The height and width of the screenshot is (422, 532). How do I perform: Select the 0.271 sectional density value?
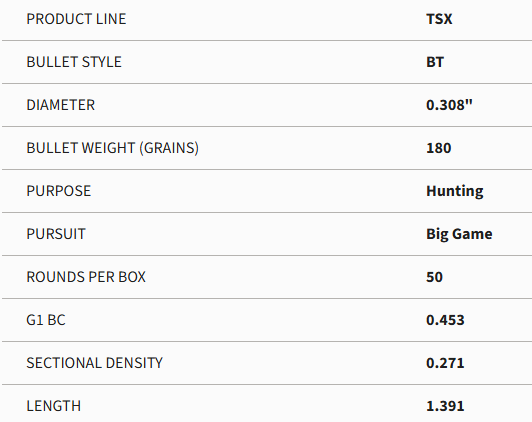[445, 363]
